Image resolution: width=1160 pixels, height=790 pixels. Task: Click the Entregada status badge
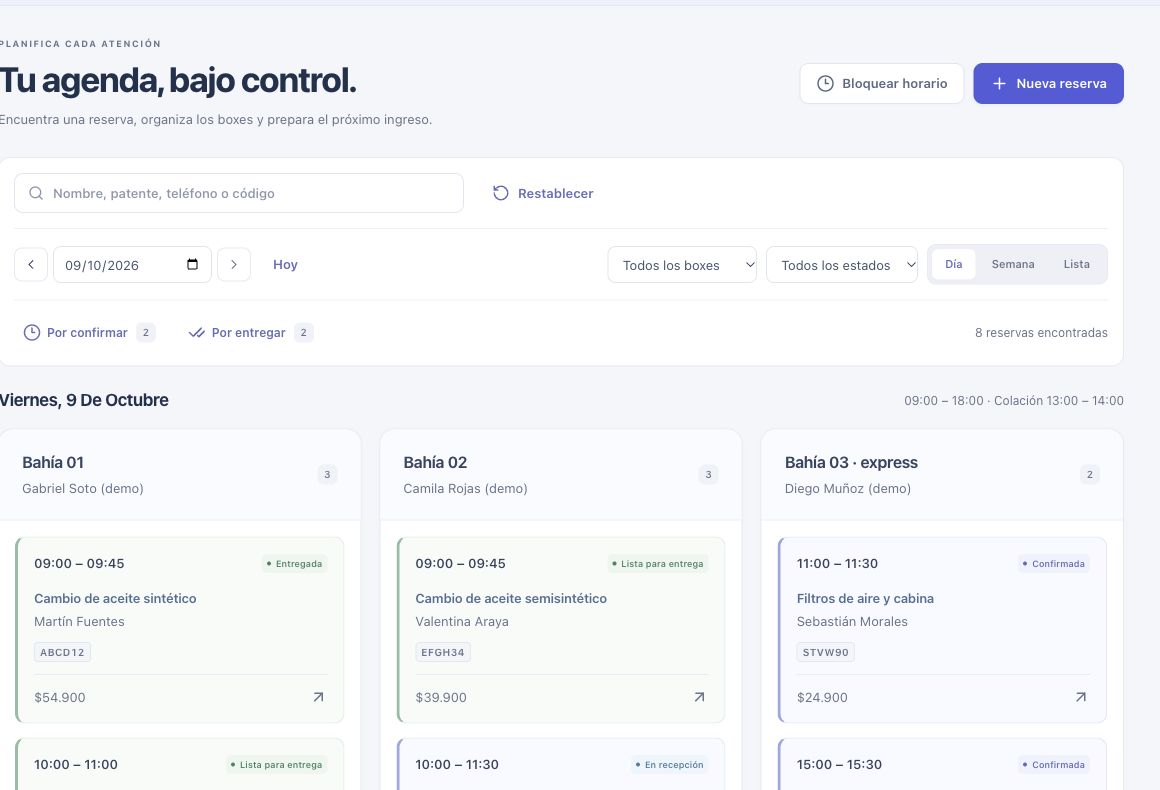[x=294, y=564]
